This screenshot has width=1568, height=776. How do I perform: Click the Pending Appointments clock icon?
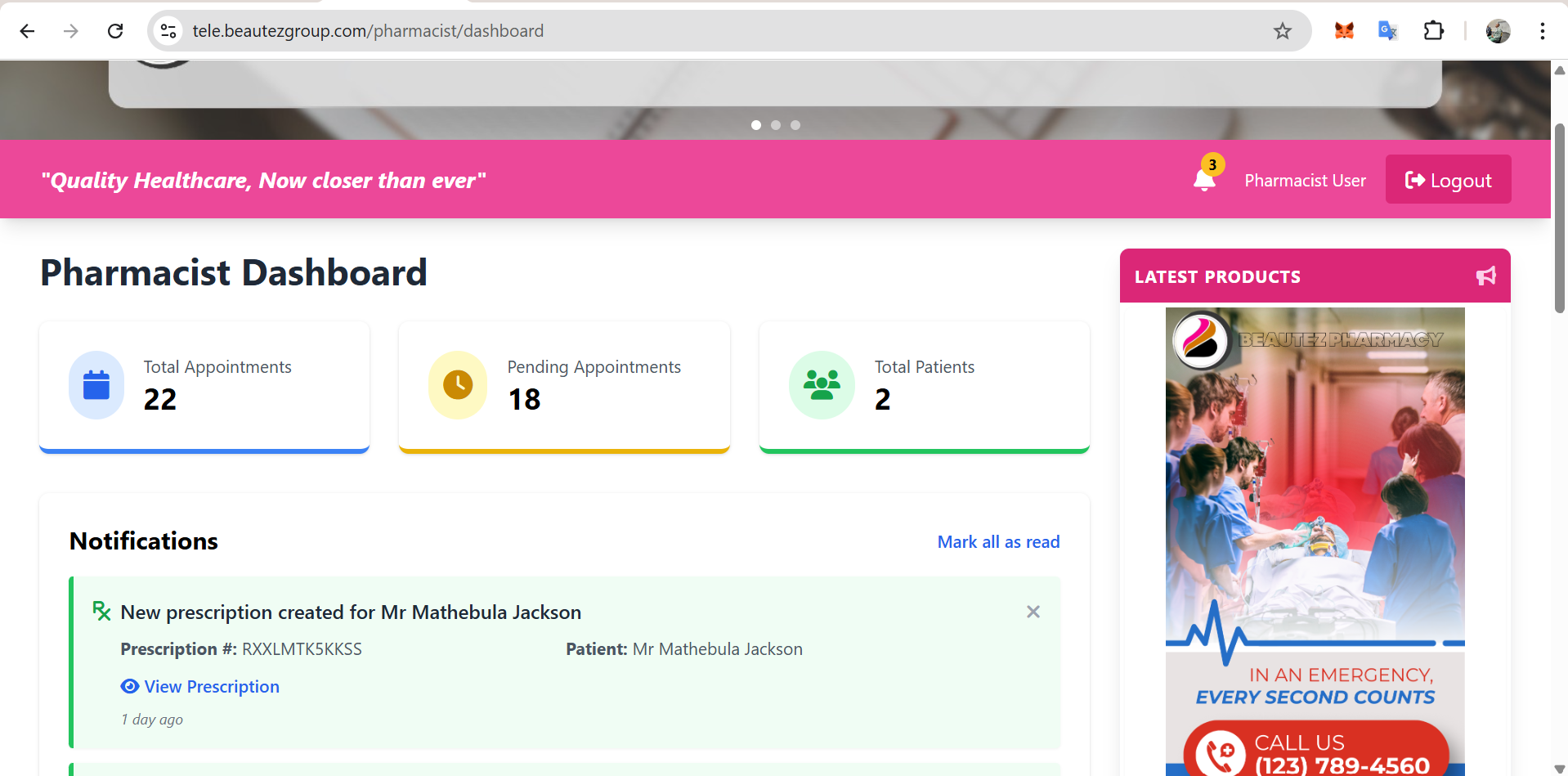[458, 385]
